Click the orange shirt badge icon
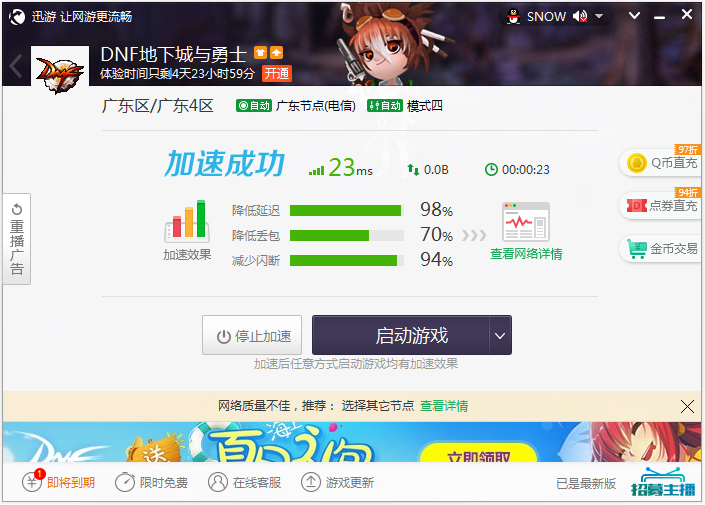 (x=260, y=53)
